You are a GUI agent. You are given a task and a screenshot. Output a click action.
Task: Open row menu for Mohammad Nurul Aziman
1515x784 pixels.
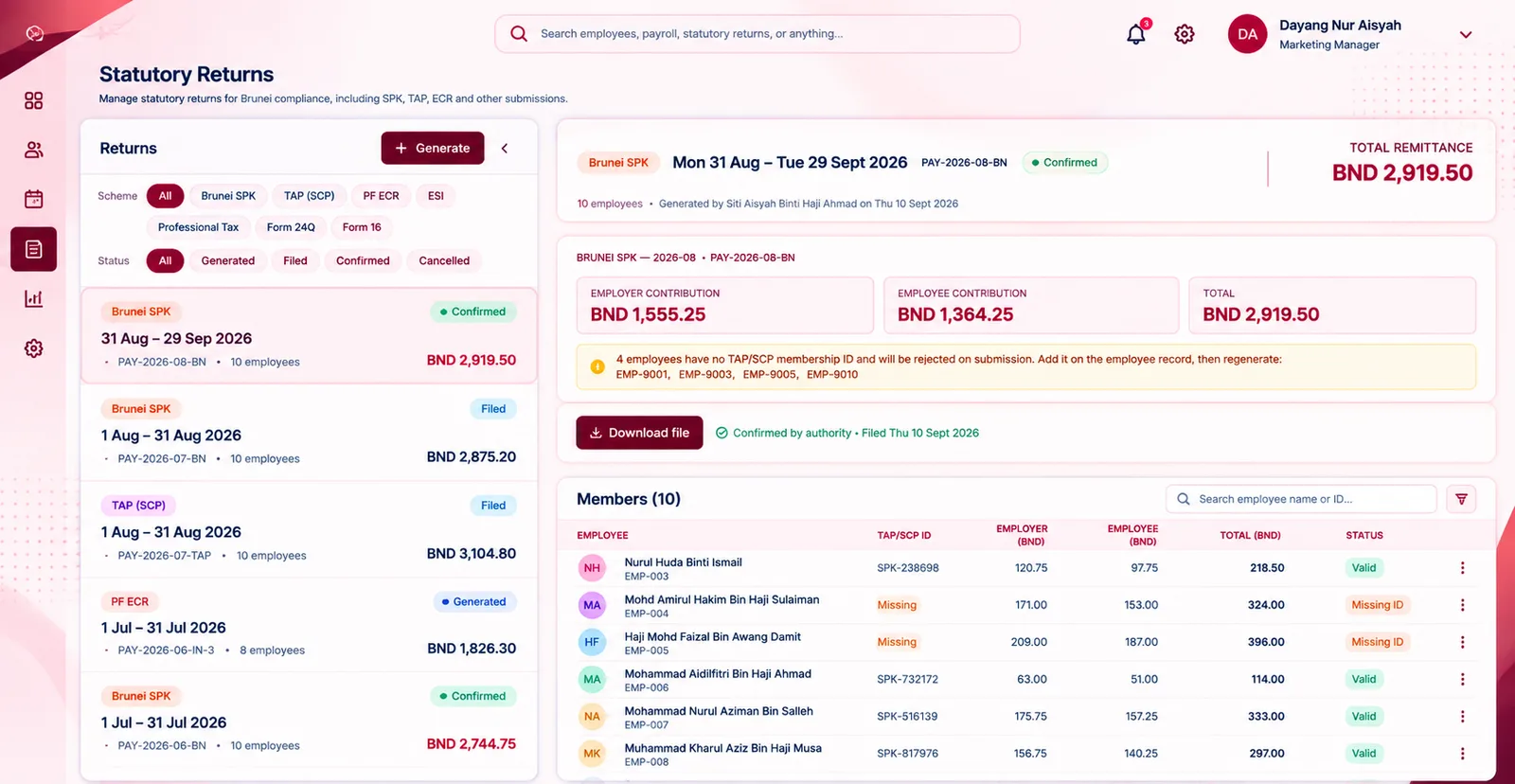coord(1462,717)
